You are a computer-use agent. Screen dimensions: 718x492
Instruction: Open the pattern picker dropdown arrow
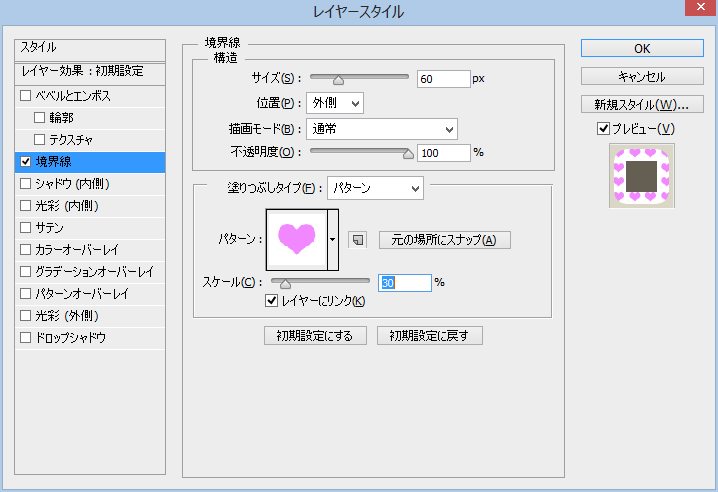tap(333, 239)
